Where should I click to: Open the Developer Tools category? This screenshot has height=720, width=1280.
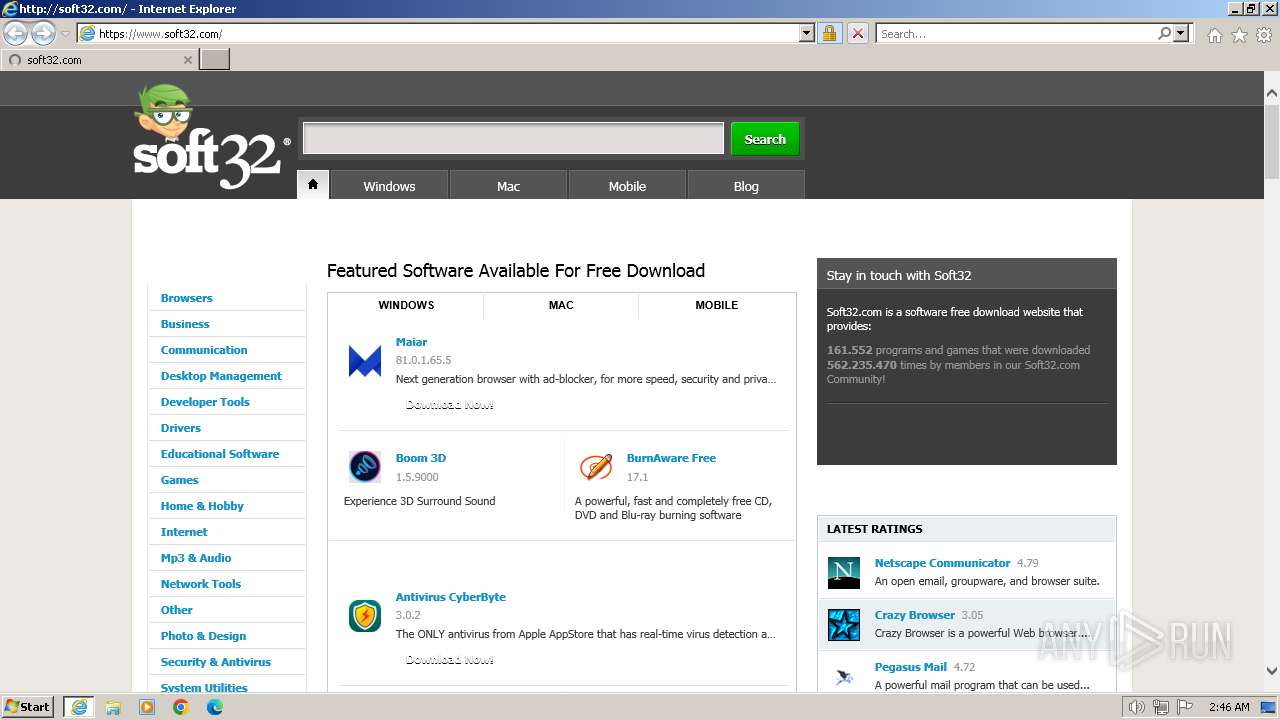click(x=205, y=402)
